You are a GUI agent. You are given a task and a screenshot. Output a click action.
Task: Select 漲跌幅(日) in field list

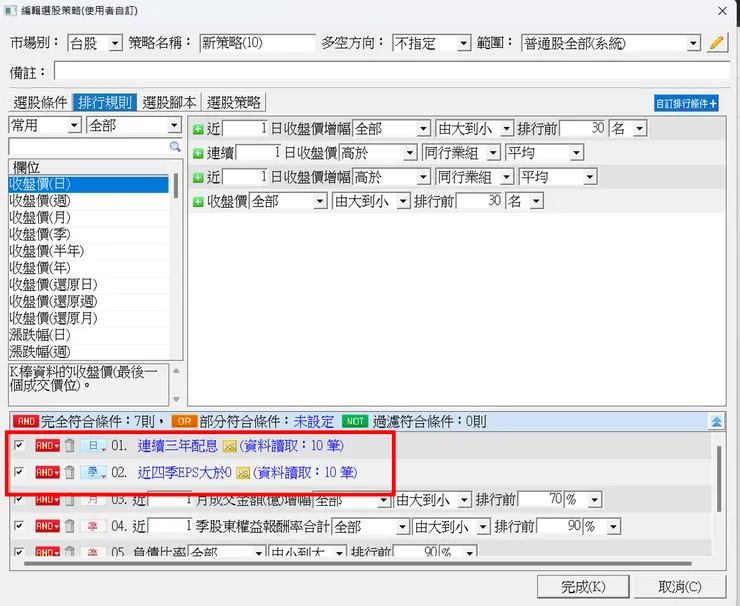click(x=89, y=335)
